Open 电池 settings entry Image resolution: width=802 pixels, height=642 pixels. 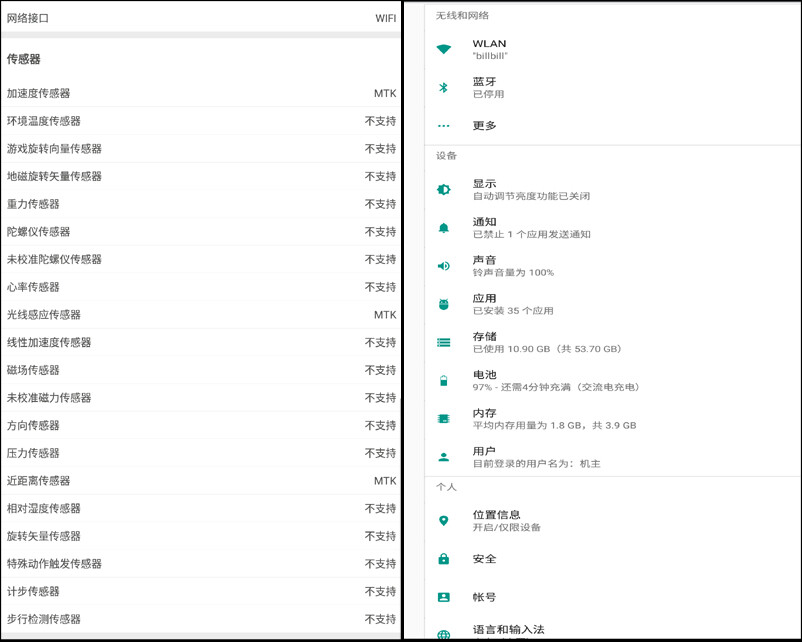tap(612, 381)
